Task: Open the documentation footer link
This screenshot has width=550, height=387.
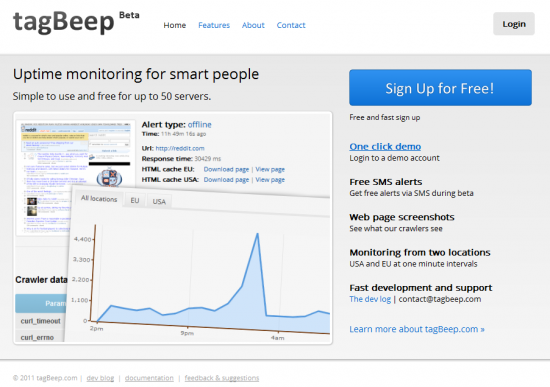Action: [149, 378]
